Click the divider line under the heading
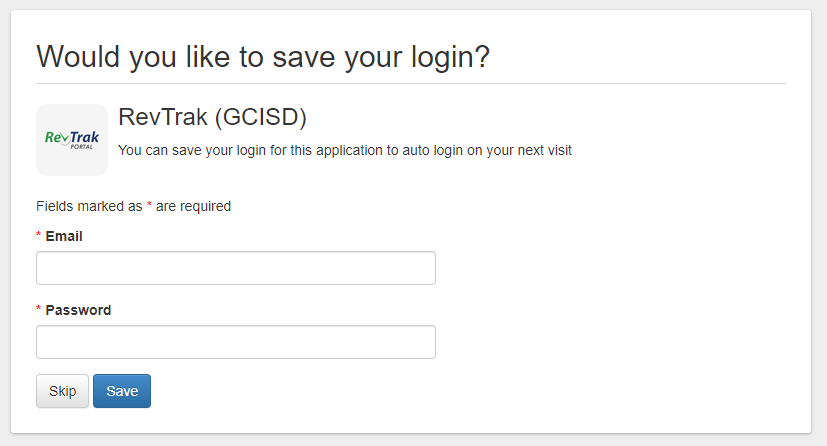This screenshot has width=827, height=446. pyautogui.click(x=411, y=83)
